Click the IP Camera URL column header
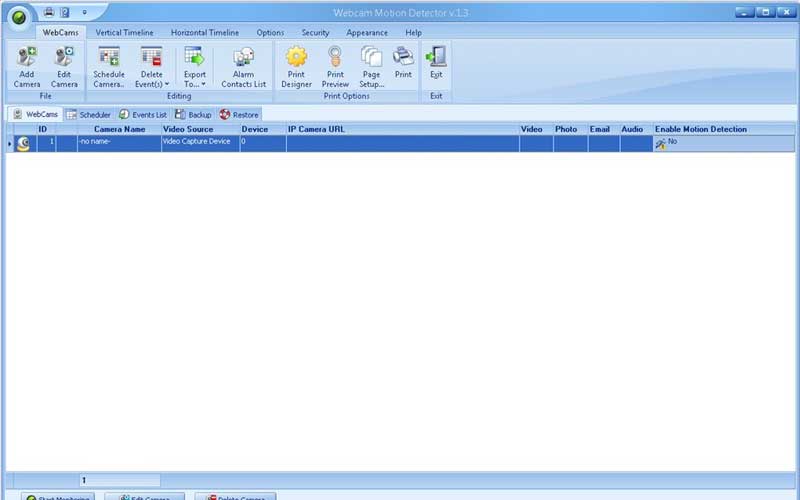Viewport: 800px width, 500px height. click(x=403, y=129)
